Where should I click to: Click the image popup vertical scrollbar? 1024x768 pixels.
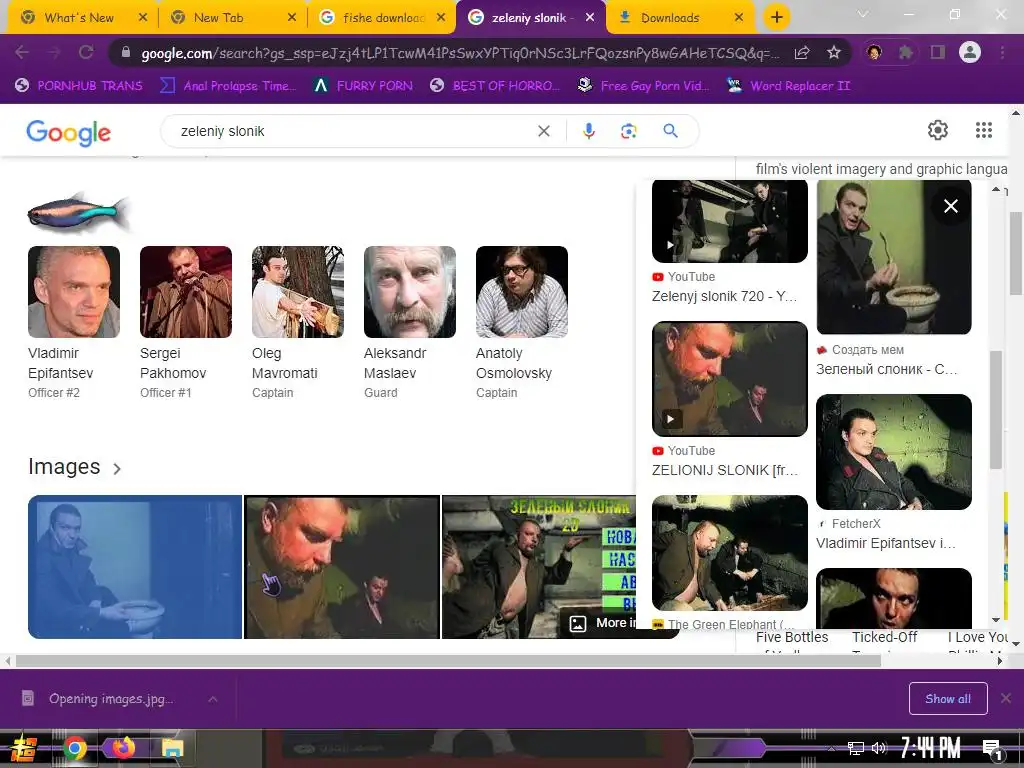click(x=995, y=409)
